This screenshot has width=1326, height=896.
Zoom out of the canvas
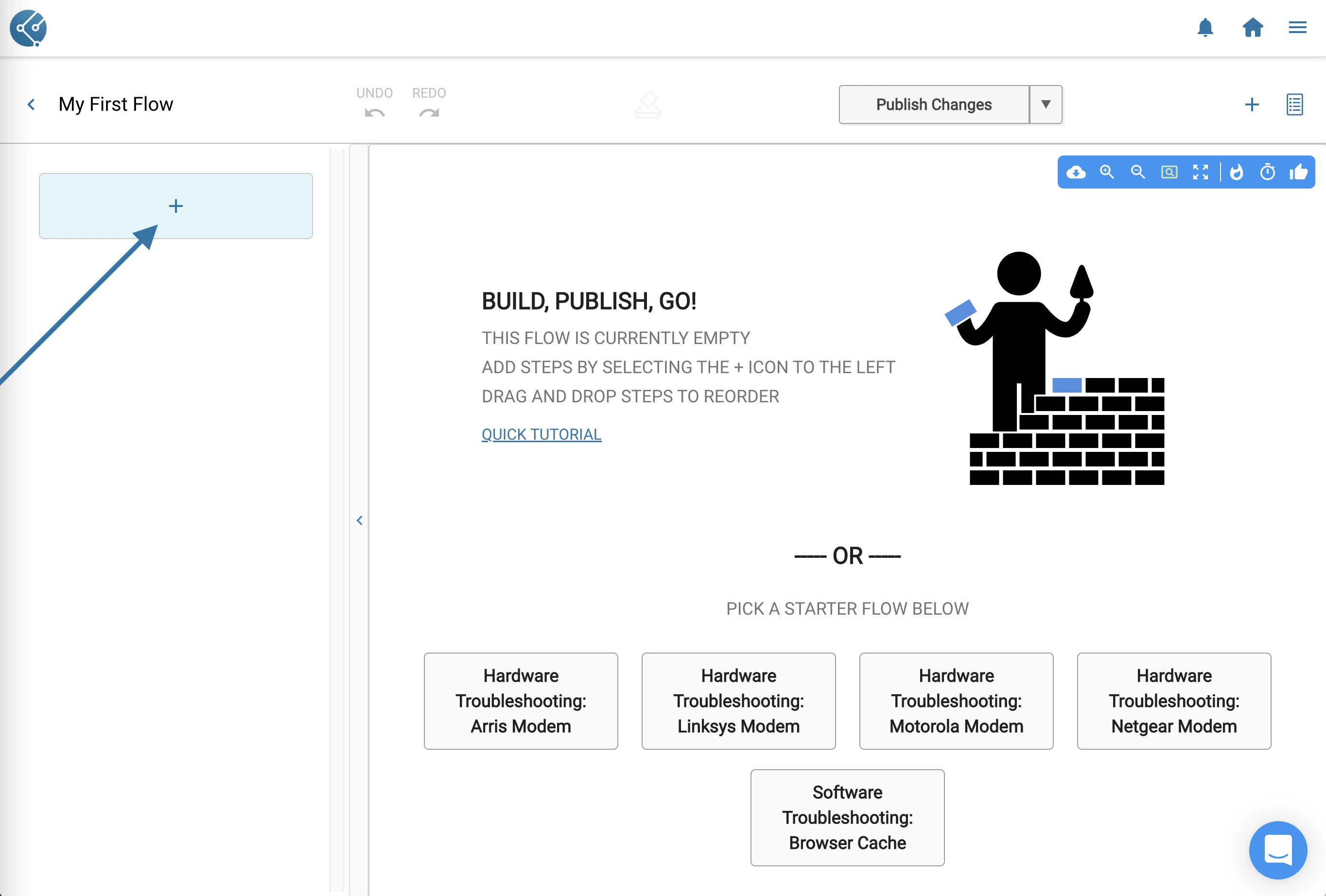(x=1138, y=172)
